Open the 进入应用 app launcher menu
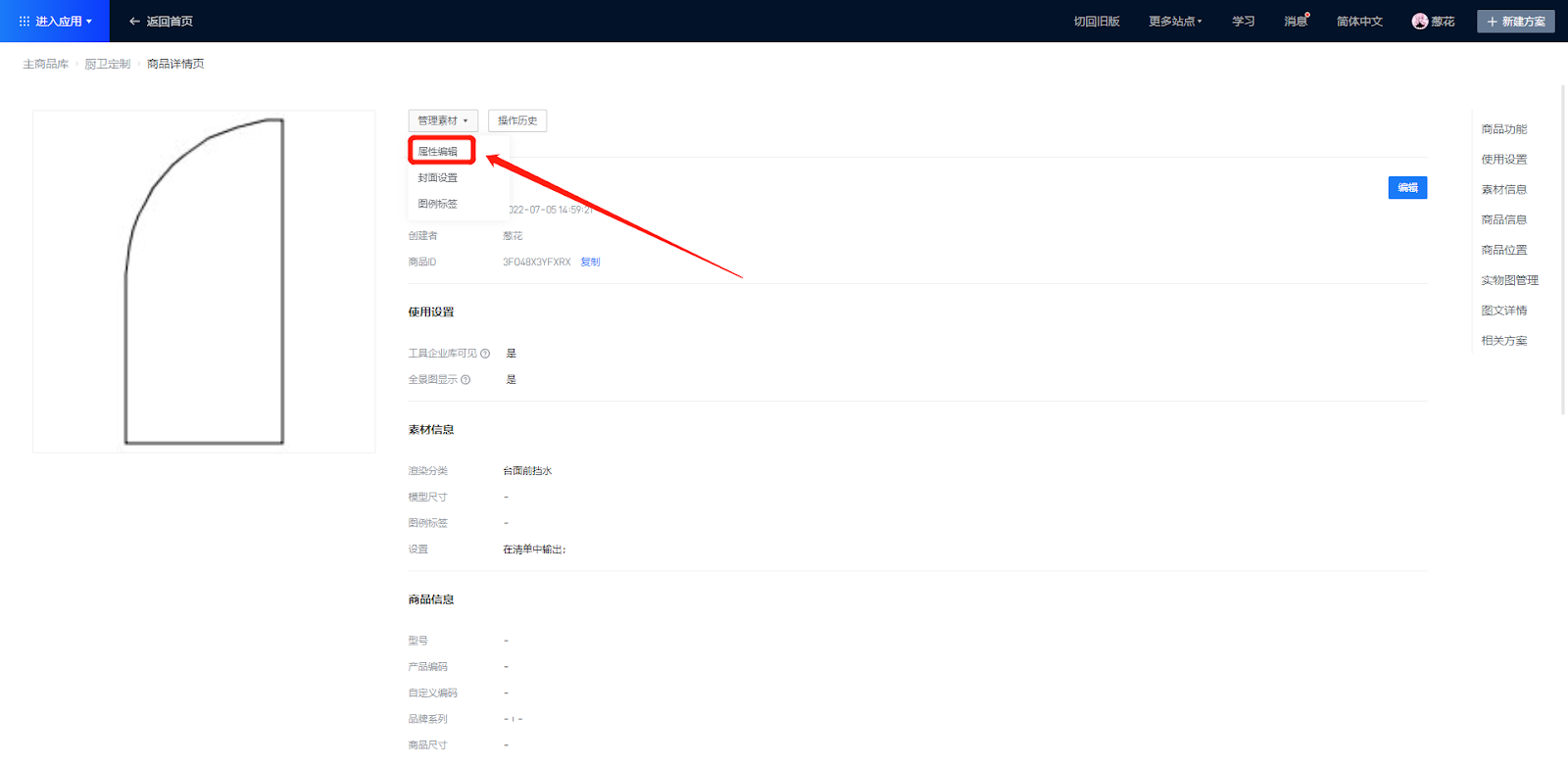The height and width of the screenshot is (765, 1568). [55, 21]
